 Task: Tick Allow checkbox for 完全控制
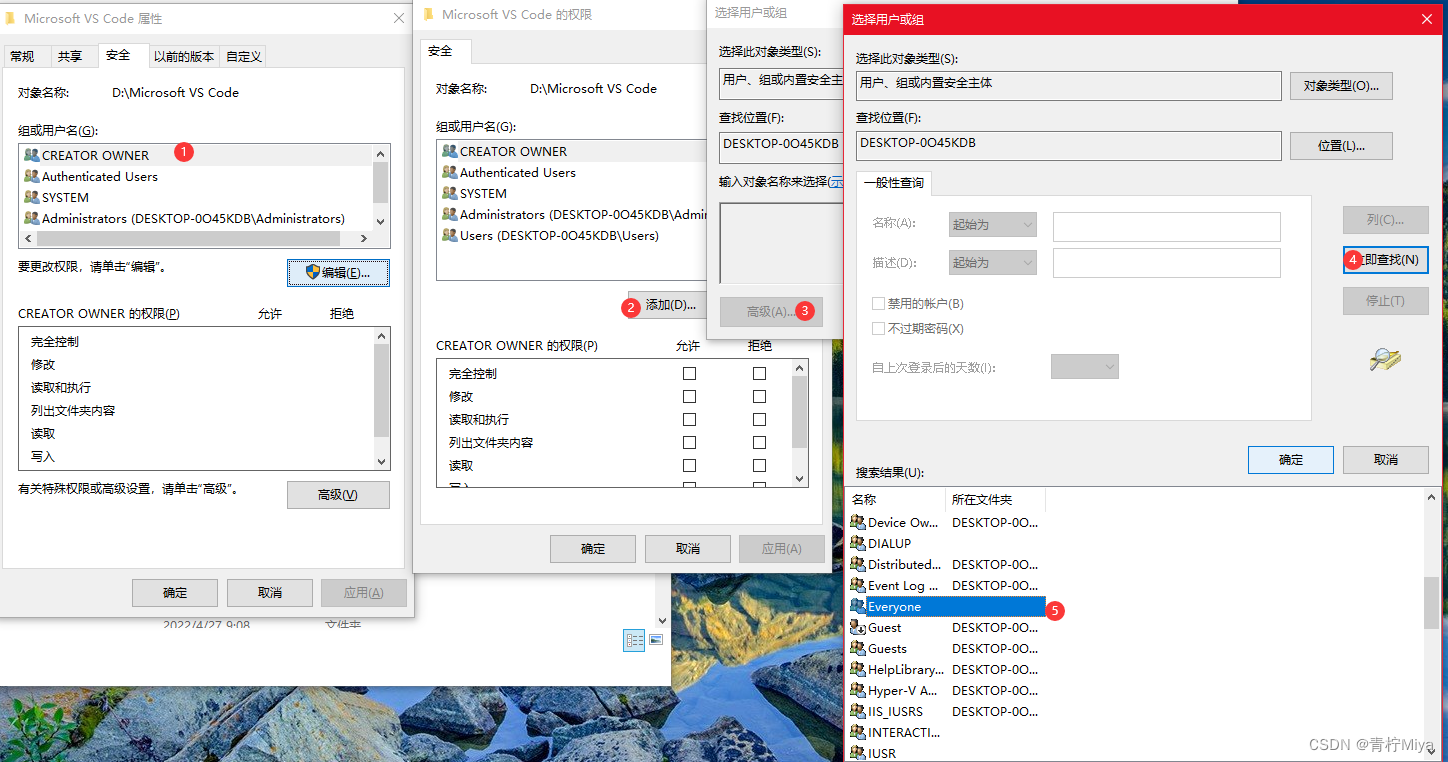[689, 373]
